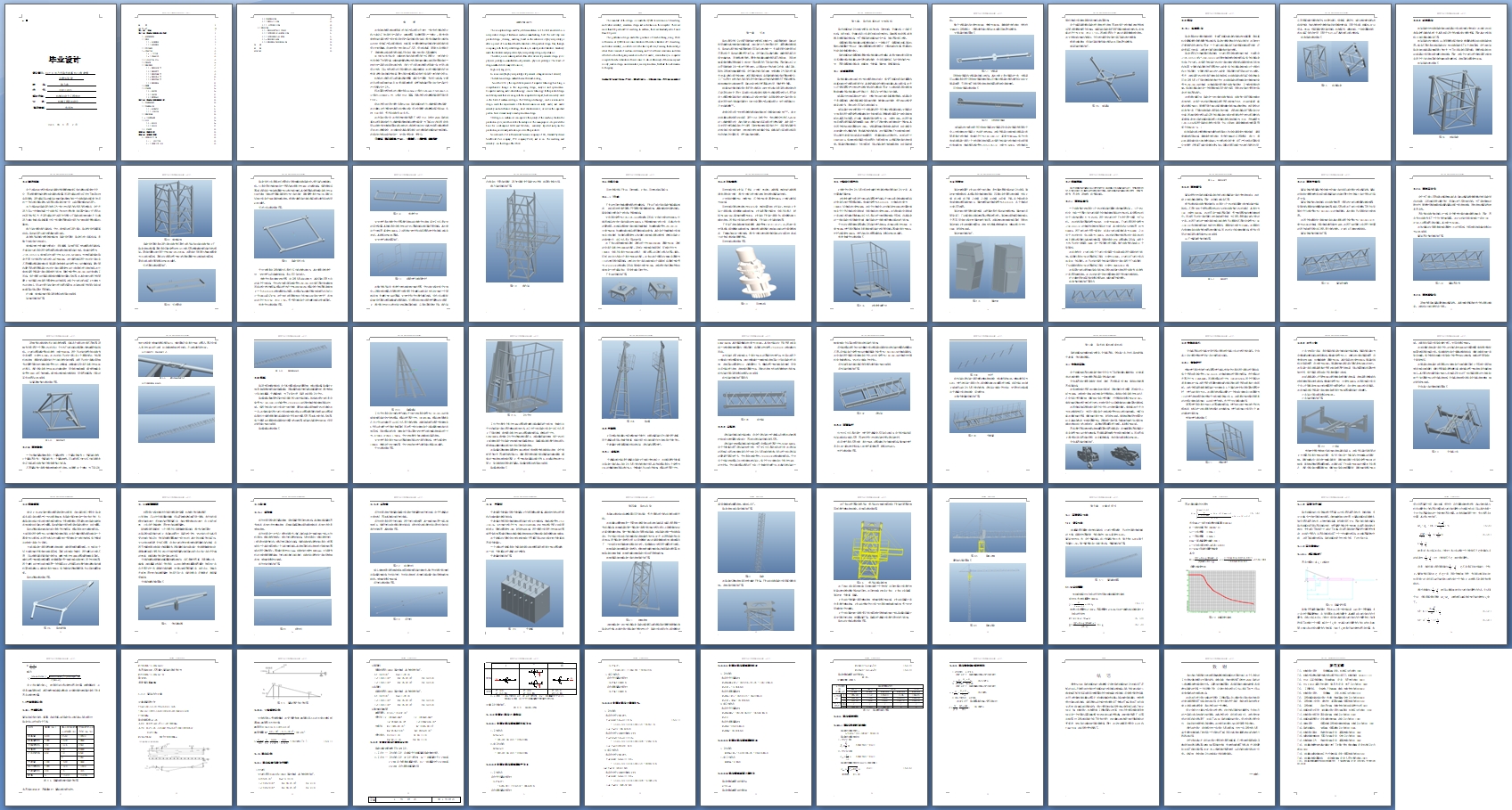Open the page with the red curve chart
The image size is (1512, 810).
(x=1220, y=566)
